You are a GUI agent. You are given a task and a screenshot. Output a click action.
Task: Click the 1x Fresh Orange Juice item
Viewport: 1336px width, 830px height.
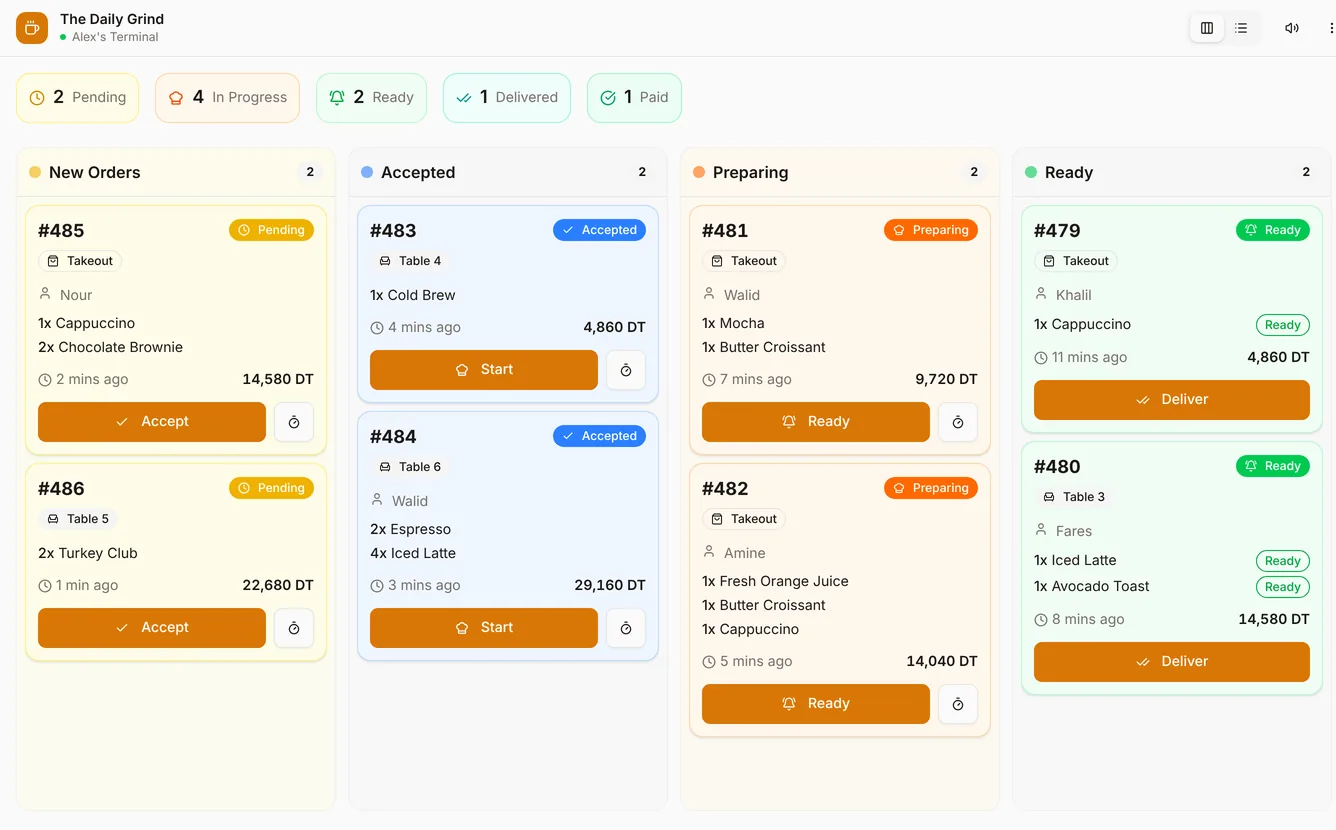pos(775,582)
